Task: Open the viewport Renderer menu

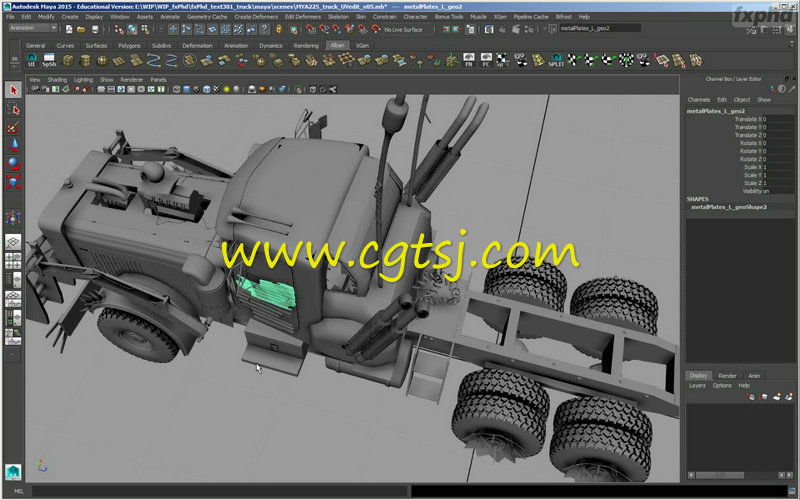Action: pos(132,80)
